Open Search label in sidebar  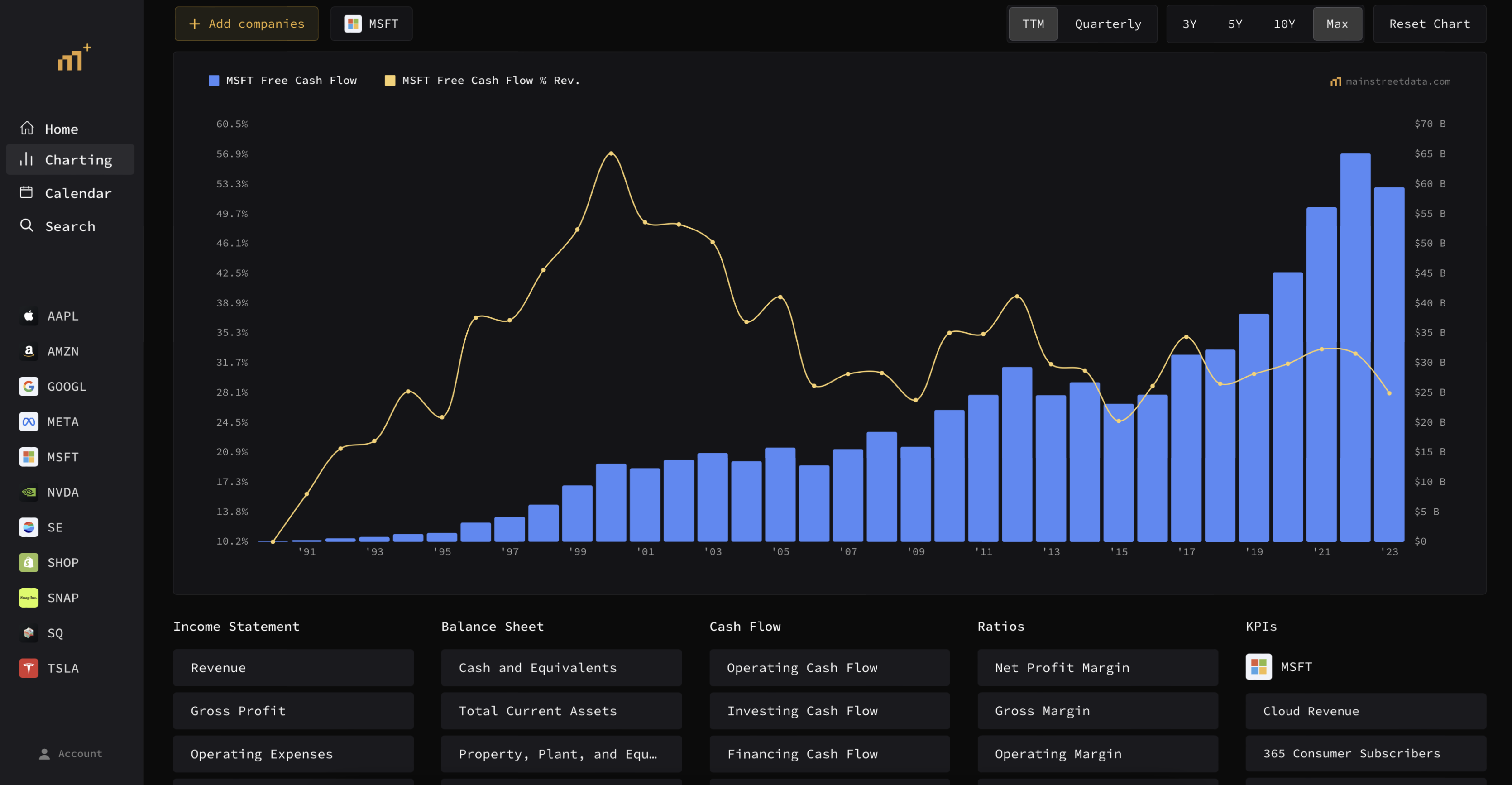tap(70, 227)
